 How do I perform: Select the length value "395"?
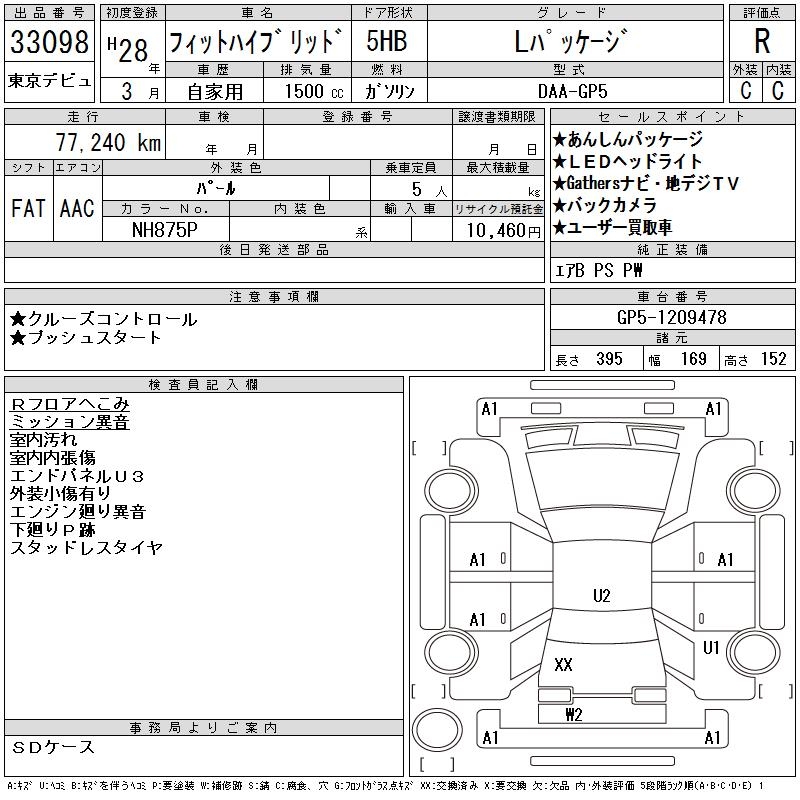pyautogui.click(x=609, y=359)
